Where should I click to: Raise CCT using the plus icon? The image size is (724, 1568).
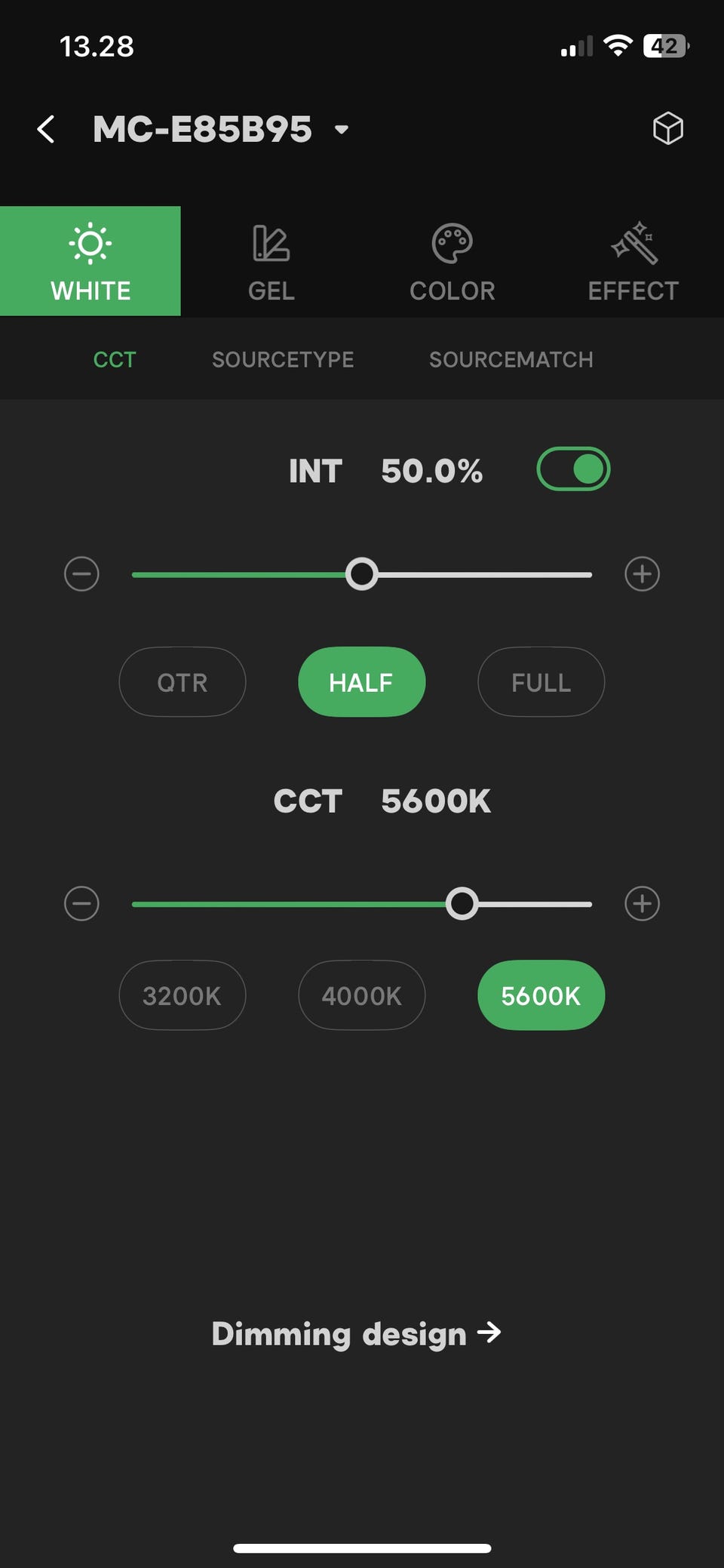642,904
